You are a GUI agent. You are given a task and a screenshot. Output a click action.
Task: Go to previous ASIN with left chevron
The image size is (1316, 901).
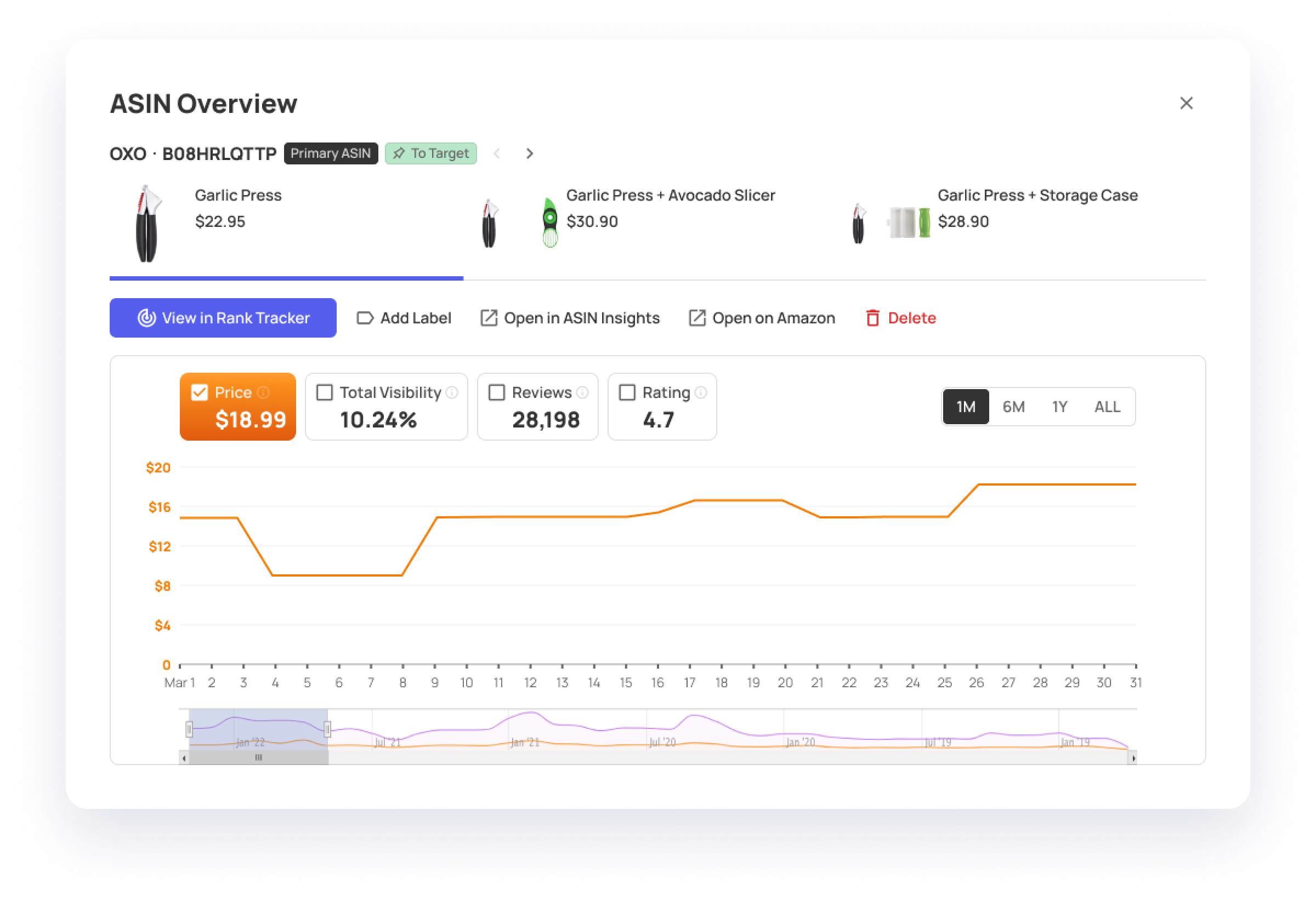[x=497, y=153]
